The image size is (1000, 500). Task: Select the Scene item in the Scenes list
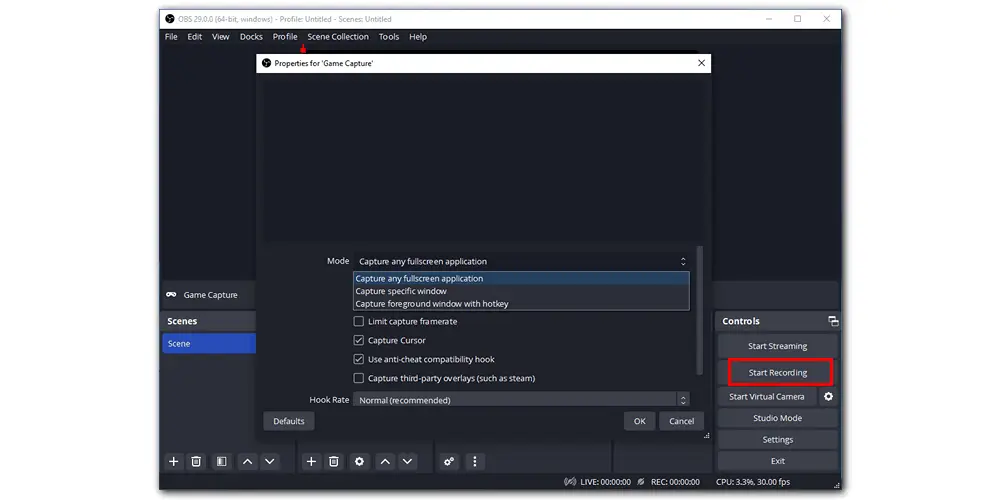[209, 344]
